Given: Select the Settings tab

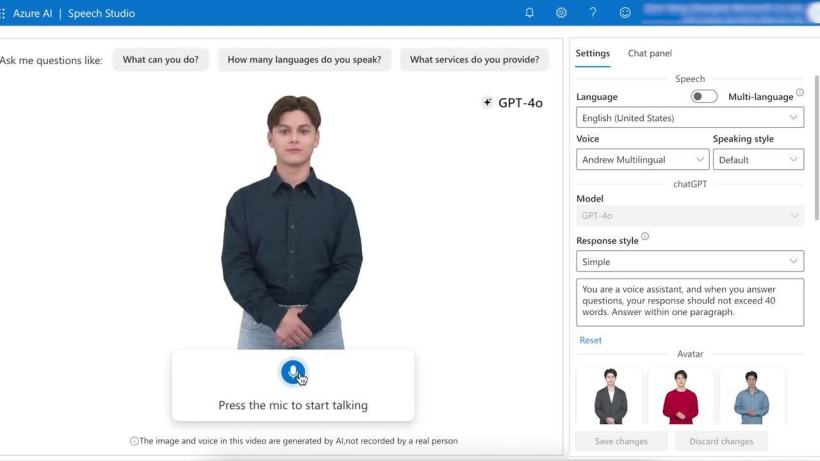Looking at the screenshot, I should point(592,53).
